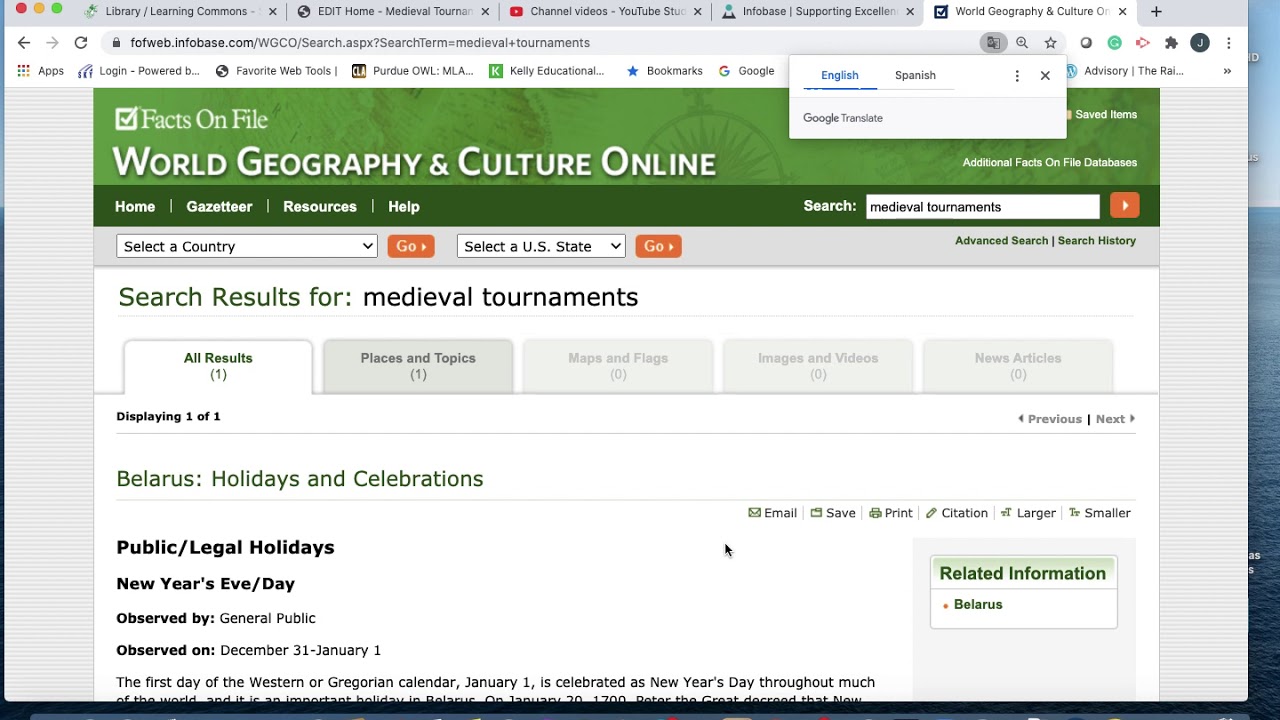Switch to the All Results tab
1280x720 pixels.
tap(218, 366)
